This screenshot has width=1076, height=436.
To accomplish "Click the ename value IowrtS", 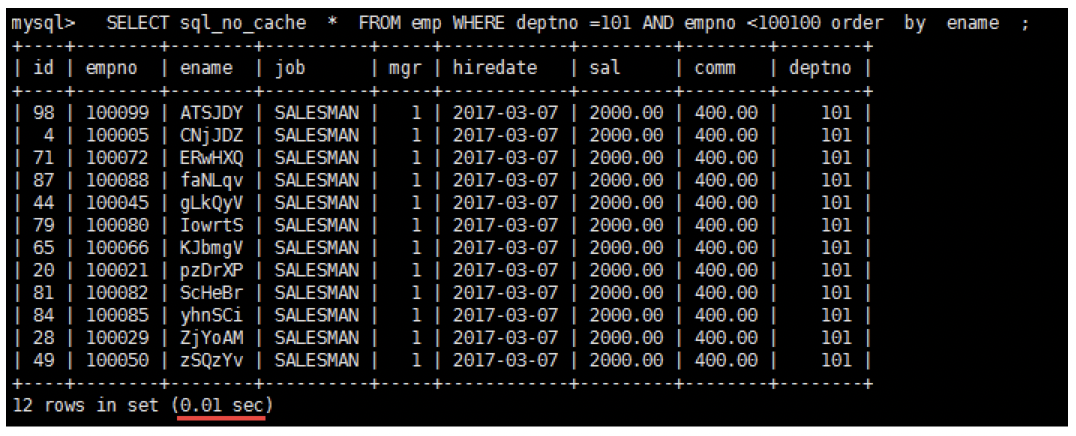I will point(211,225).
